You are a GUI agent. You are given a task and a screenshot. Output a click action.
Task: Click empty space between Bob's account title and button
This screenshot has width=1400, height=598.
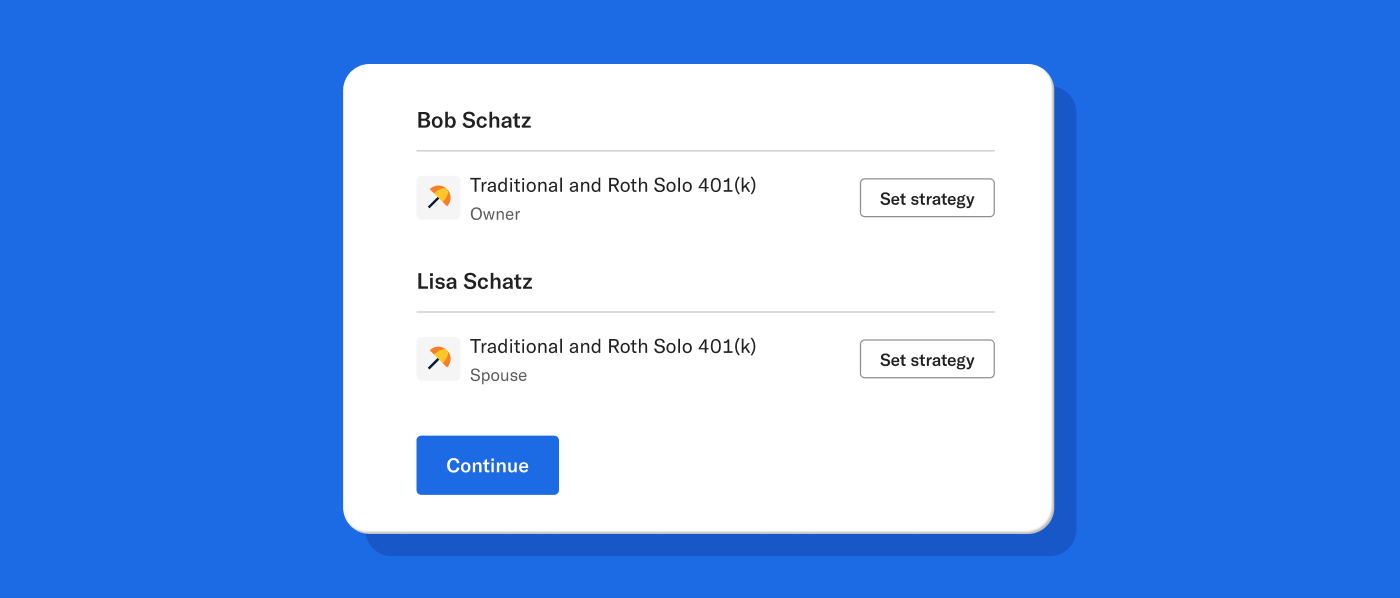pyautogui.click(x=808, y=198)
